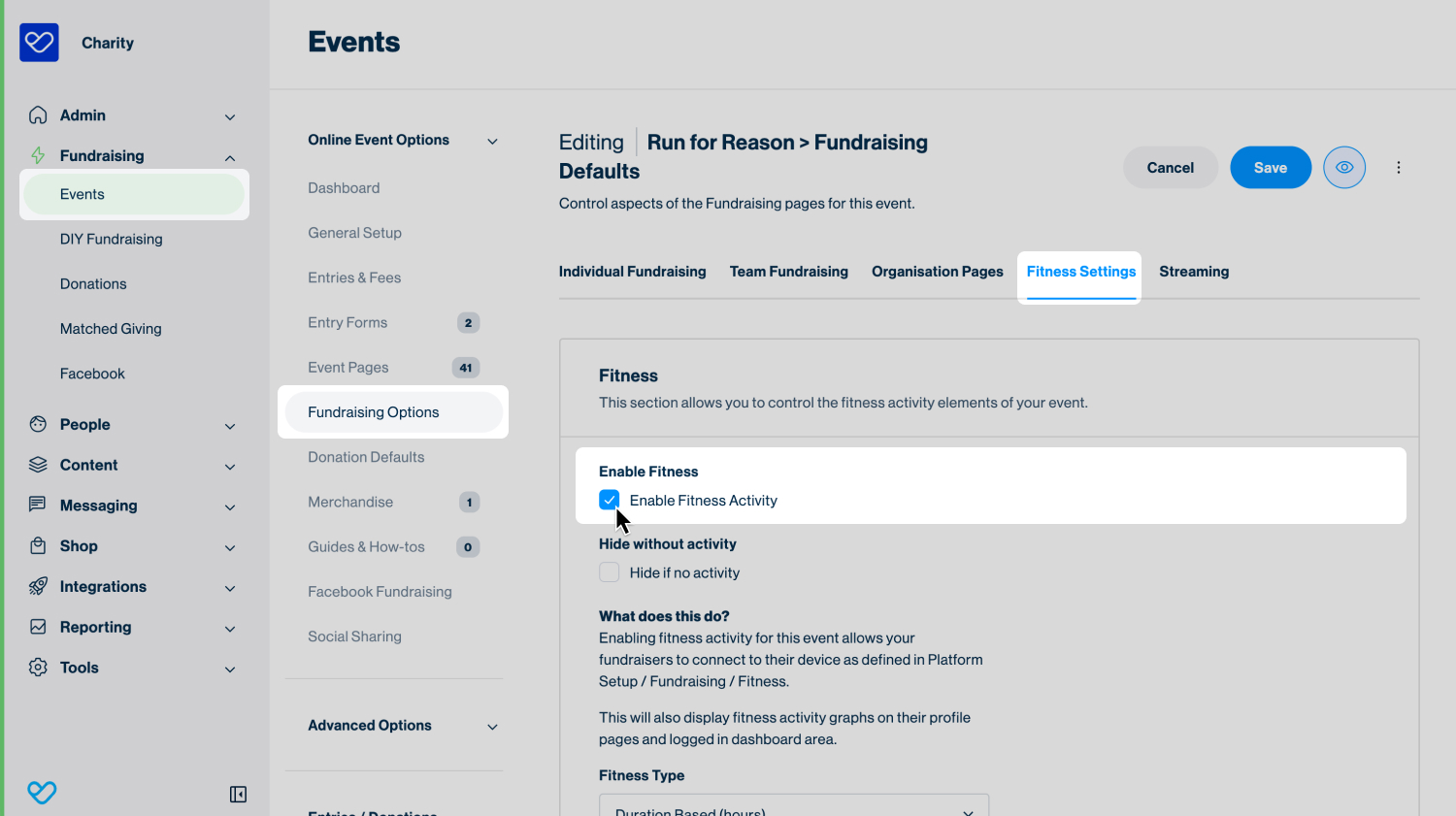Check the Hide if no activity checkbox

click(x=610, y=572)
